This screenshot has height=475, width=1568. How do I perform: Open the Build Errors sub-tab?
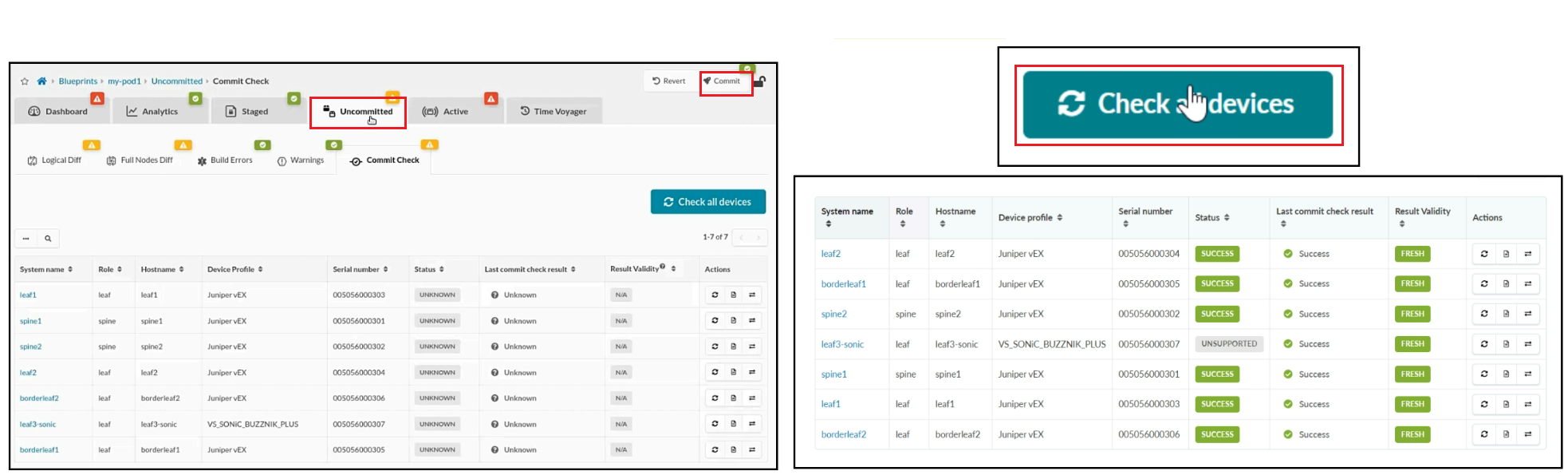pos(224,160)
